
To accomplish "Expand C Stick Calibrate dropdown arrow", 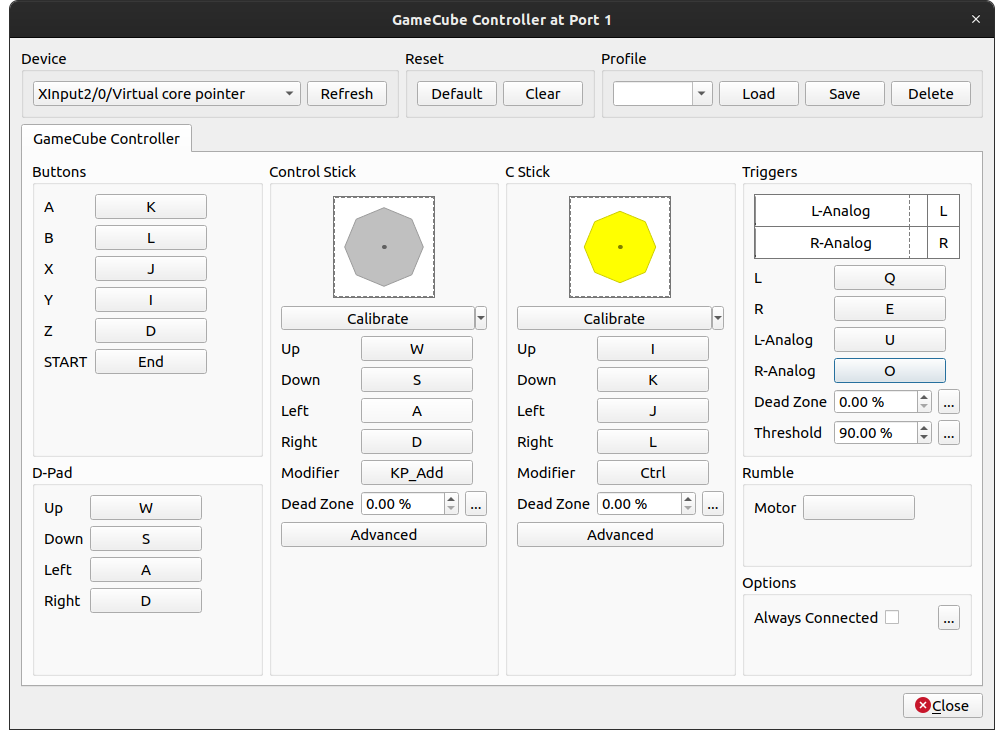I will (717, 319).
